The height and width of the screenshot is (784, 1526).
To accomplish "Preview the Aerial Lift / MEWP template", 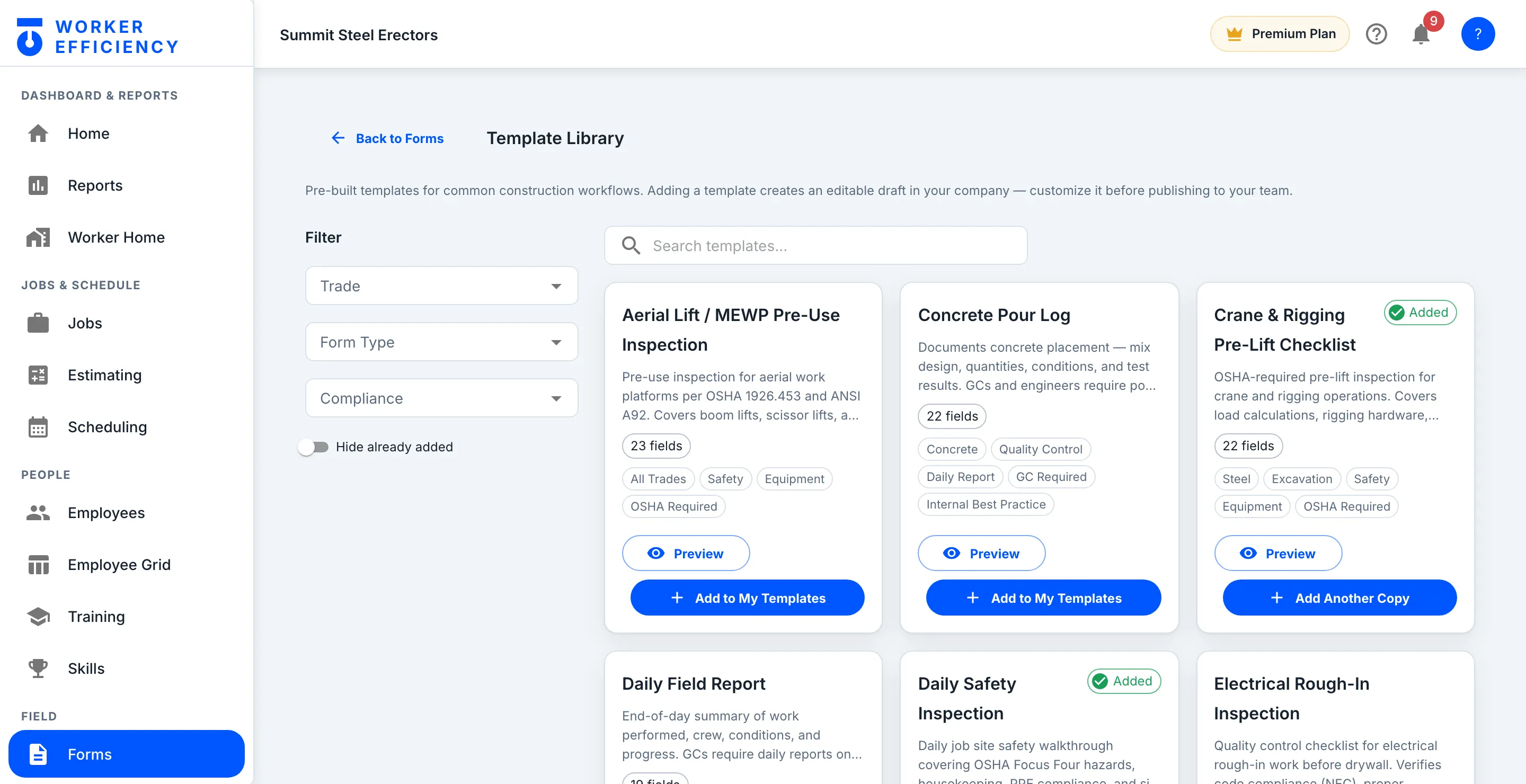I will [686, 554].
